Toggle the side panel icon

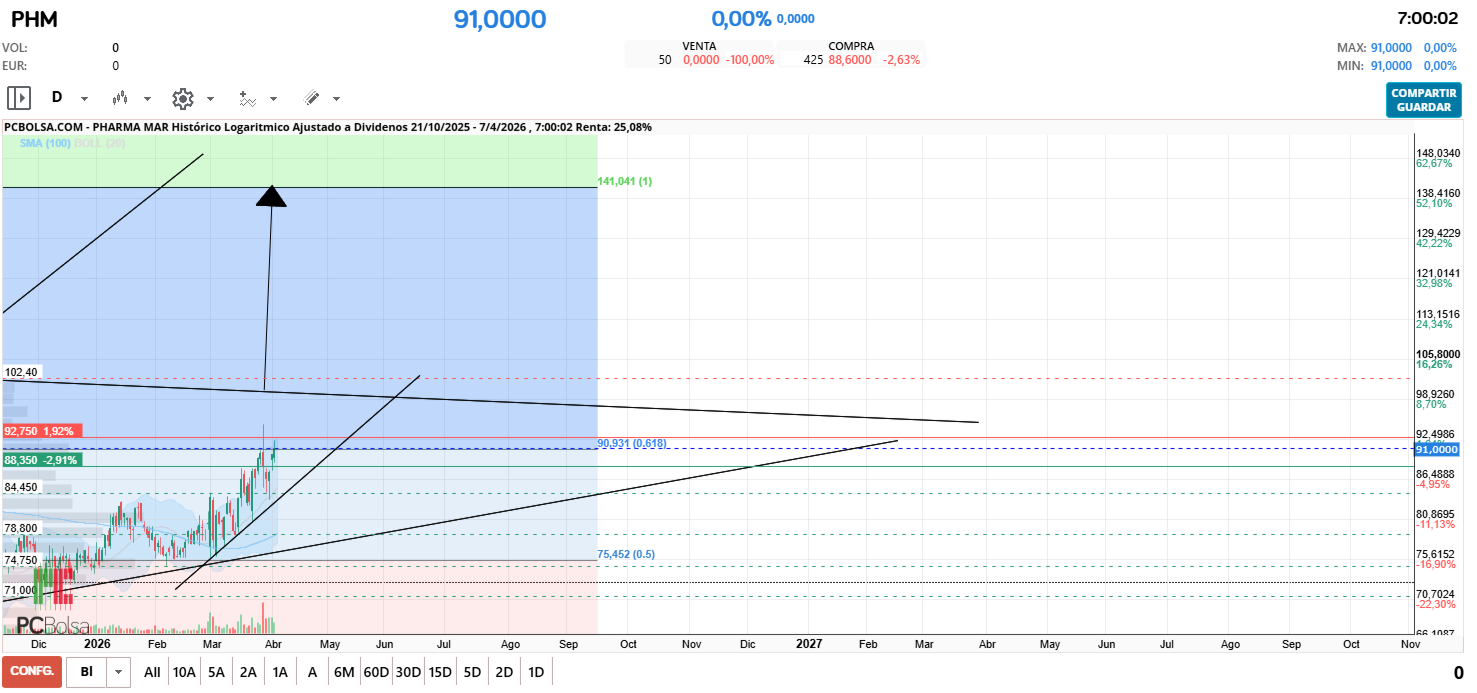(x=19, y=98)
